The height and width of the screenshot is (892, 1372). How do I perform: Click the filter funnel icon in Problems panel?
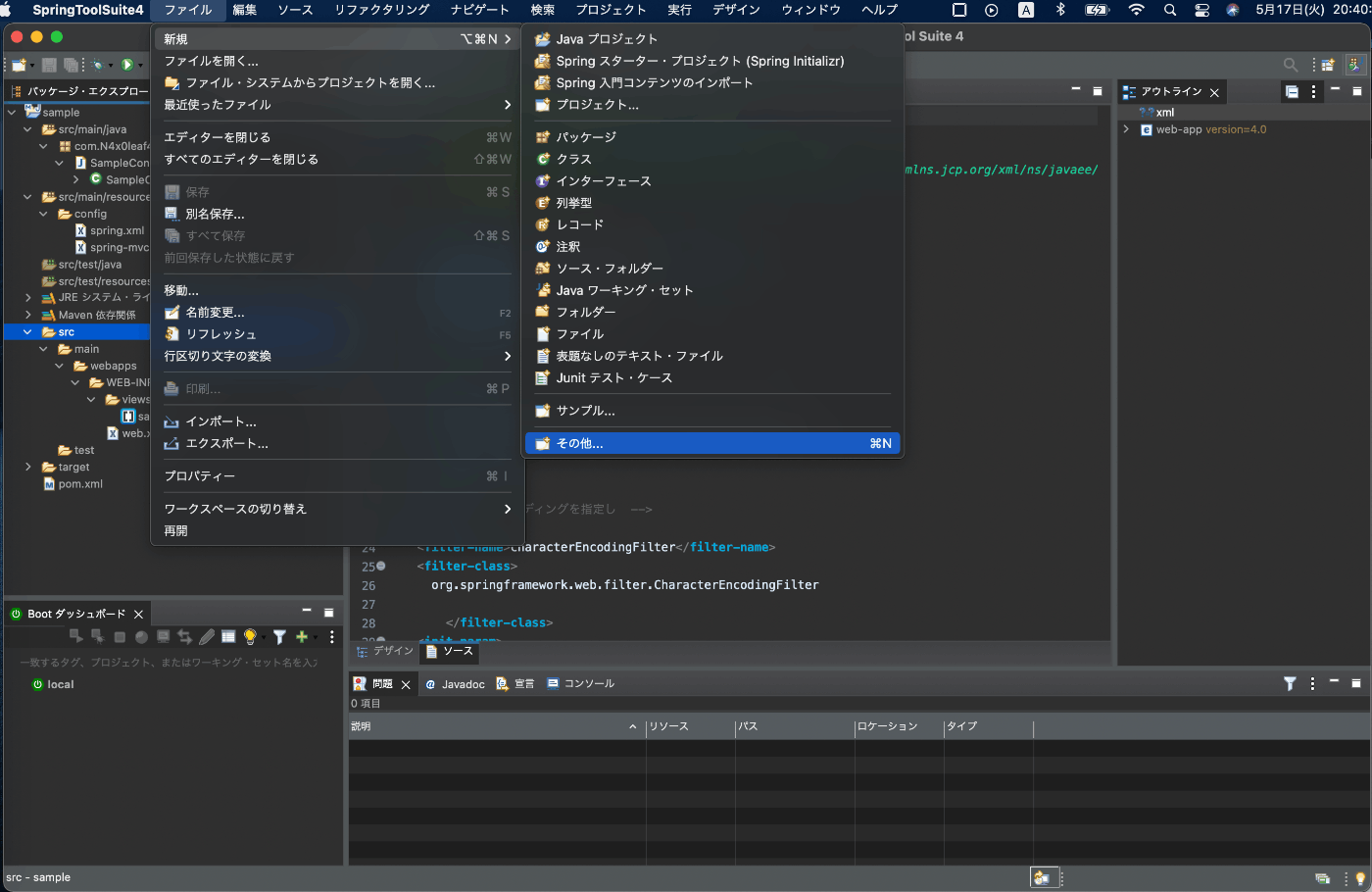point(1290,683)
